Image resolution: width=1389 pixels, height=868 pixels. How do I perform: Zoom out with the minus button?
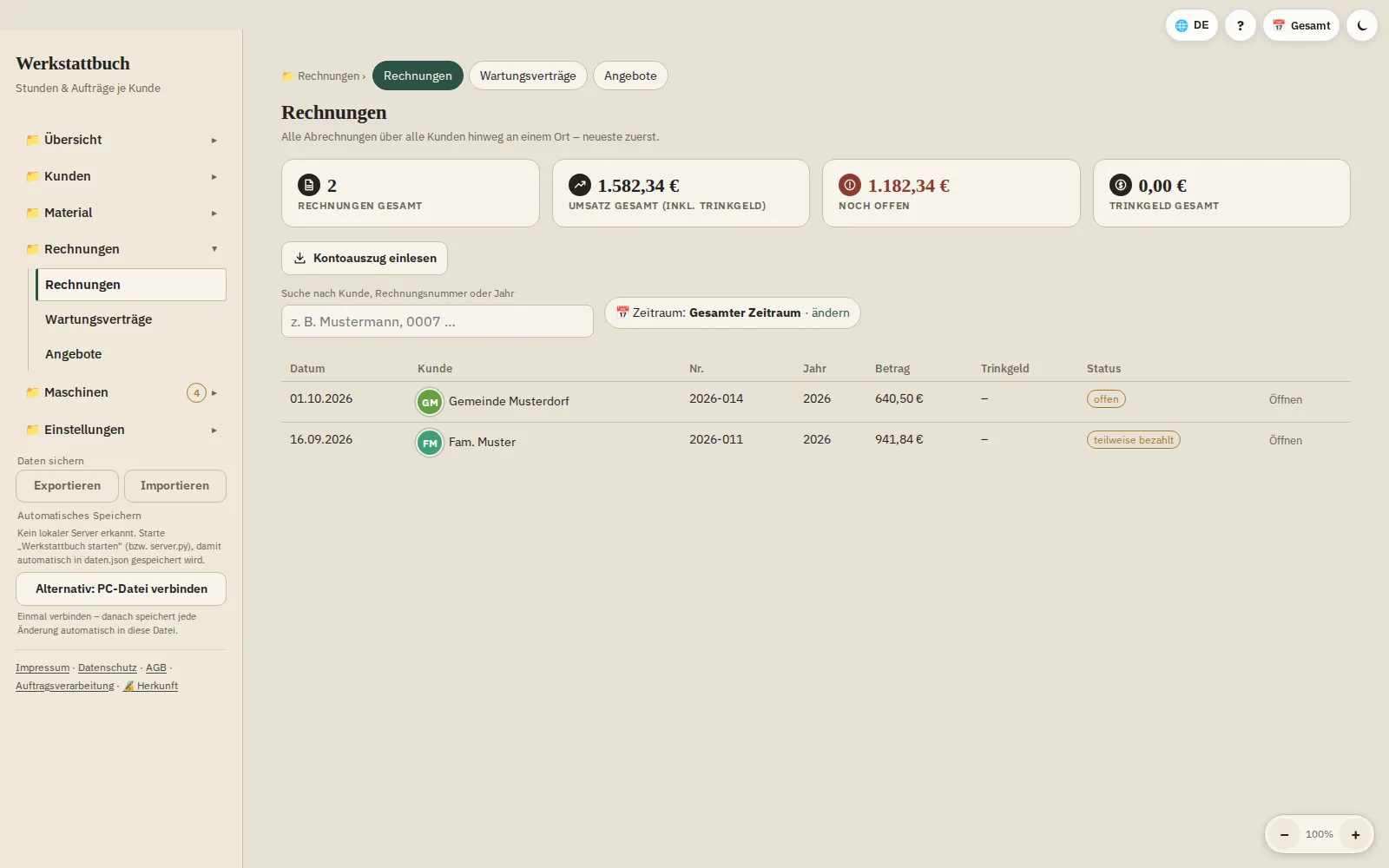click(1284, 834)
